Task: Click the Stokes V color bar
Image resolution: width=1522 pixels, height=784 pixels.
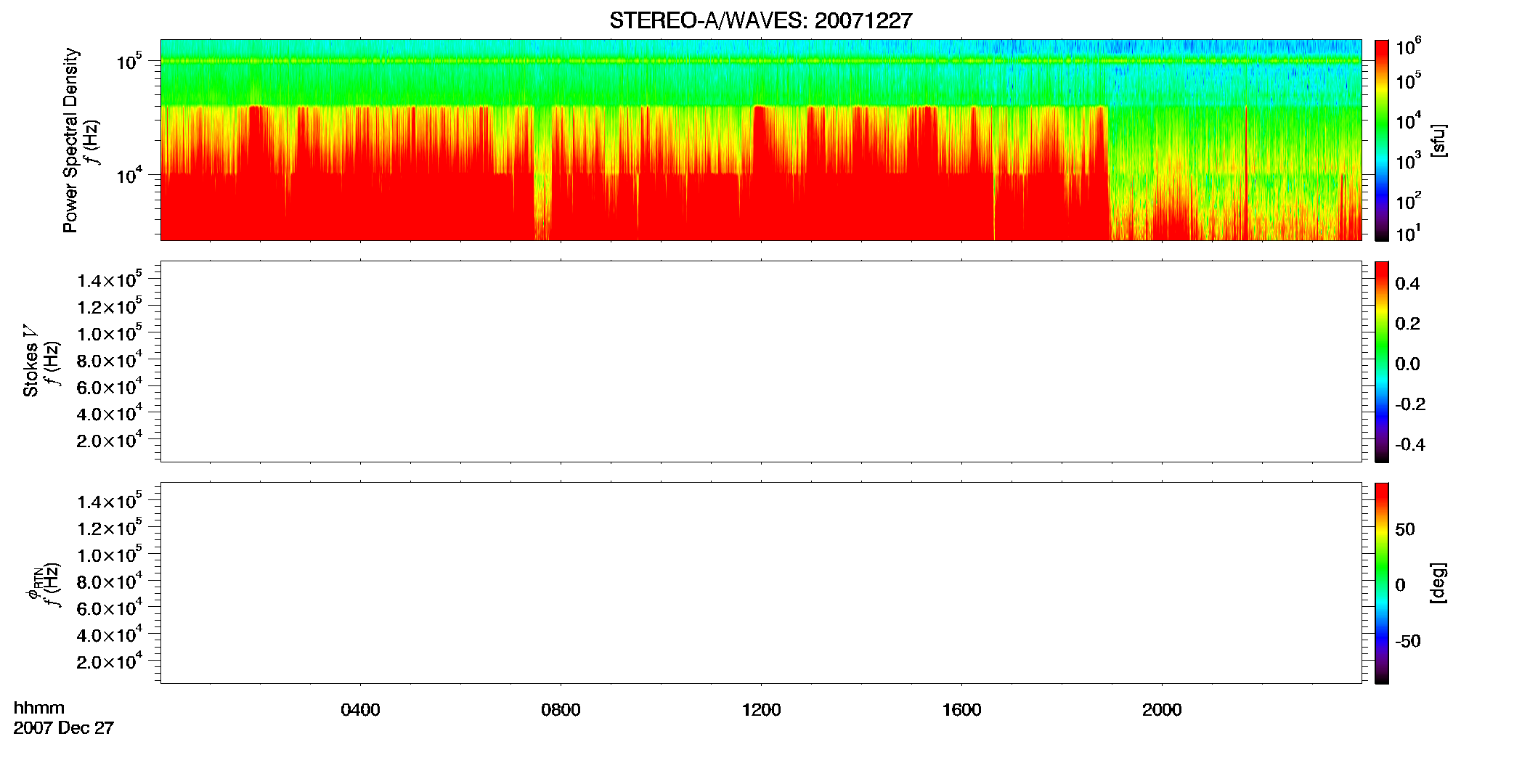Action: [1382, 362]
